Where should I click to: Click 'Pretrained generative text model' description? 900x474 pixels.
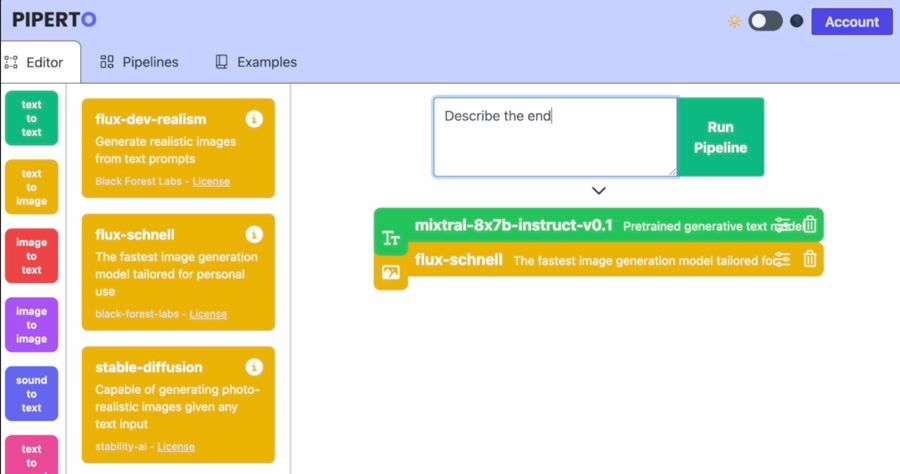click(x=712, y=226)
